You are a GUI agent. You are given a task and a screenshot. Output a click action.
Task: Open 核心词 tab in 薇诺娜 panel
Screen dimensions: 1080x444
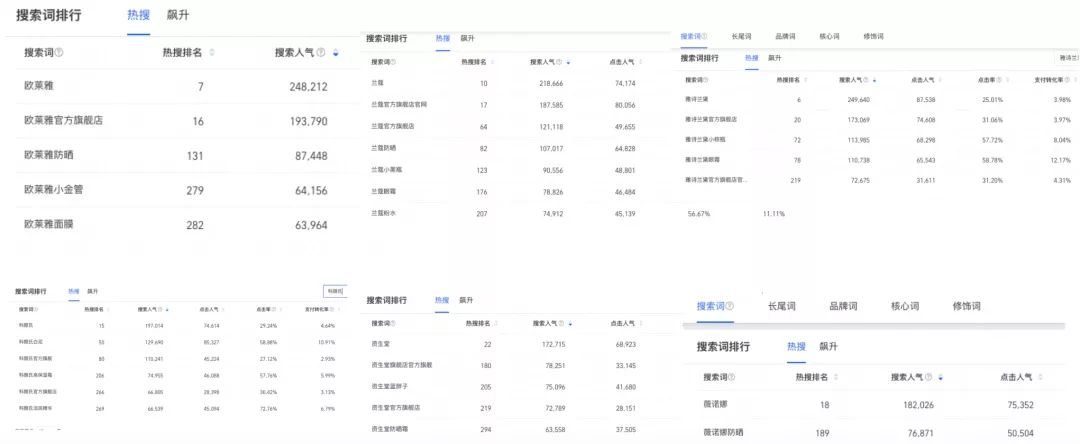(905, 306)
